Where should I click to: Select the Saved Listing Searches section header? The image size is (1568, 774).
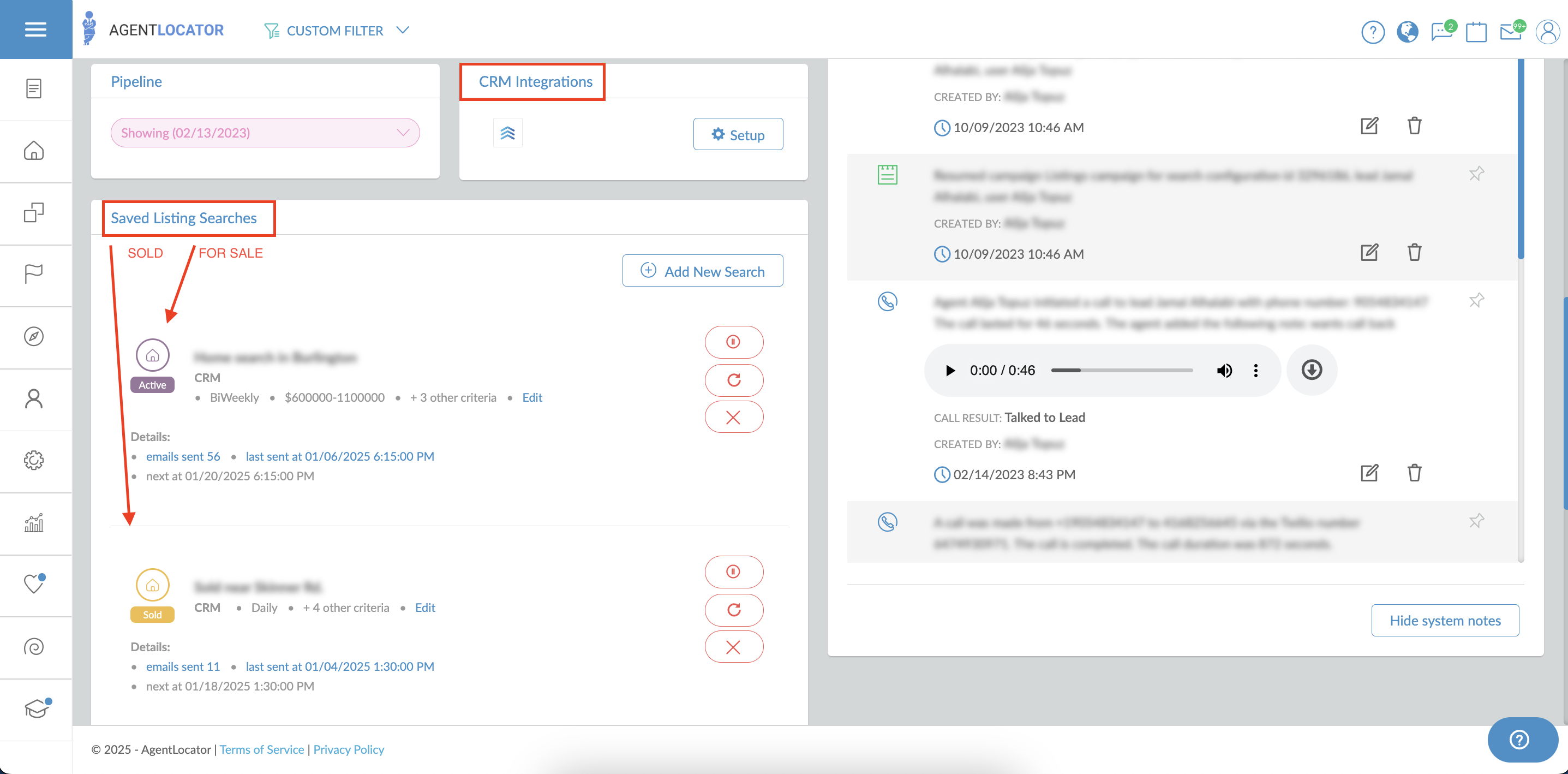click(x=183, y=218)
